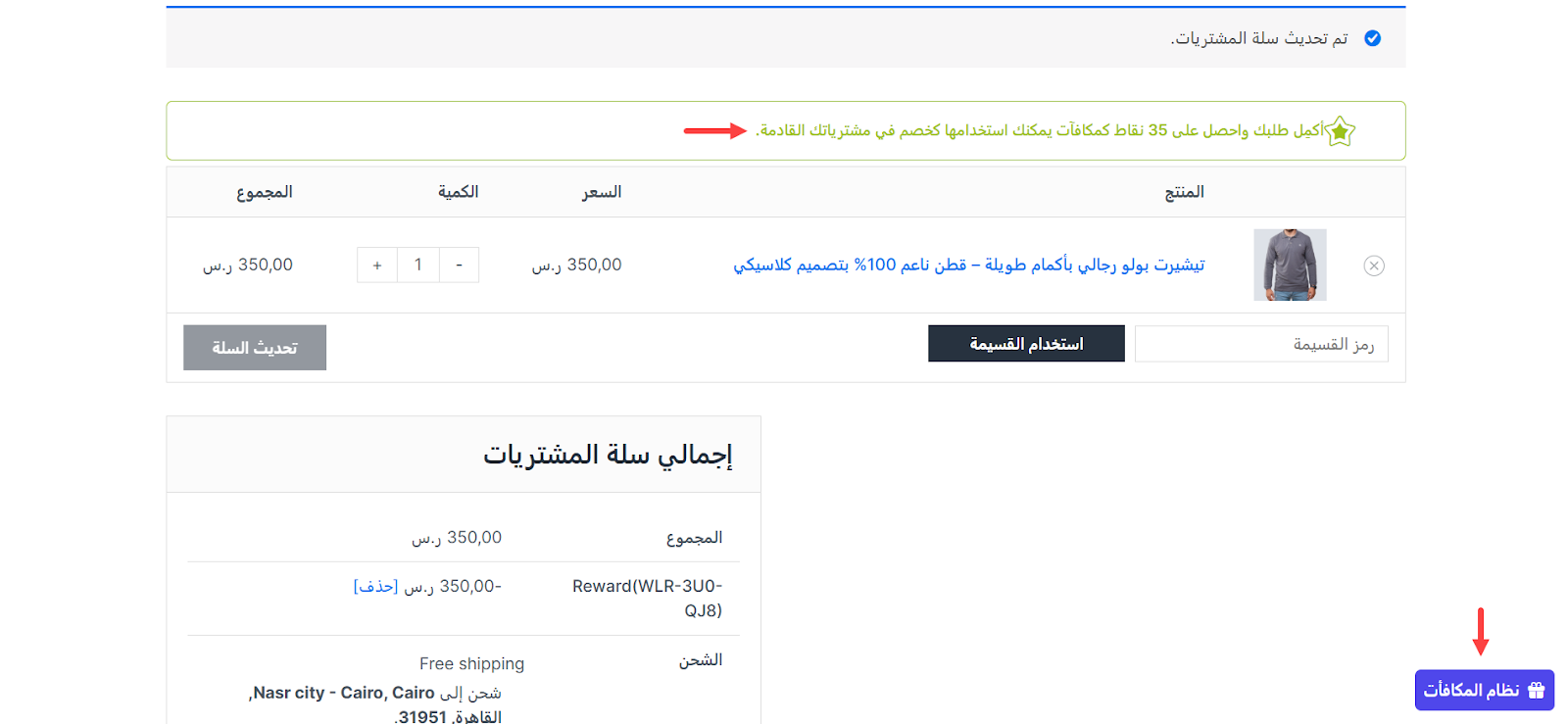Click the polo shirt product thumbnail
1568x724 pixels.
pyautogui.click(x=1290, y=265)
